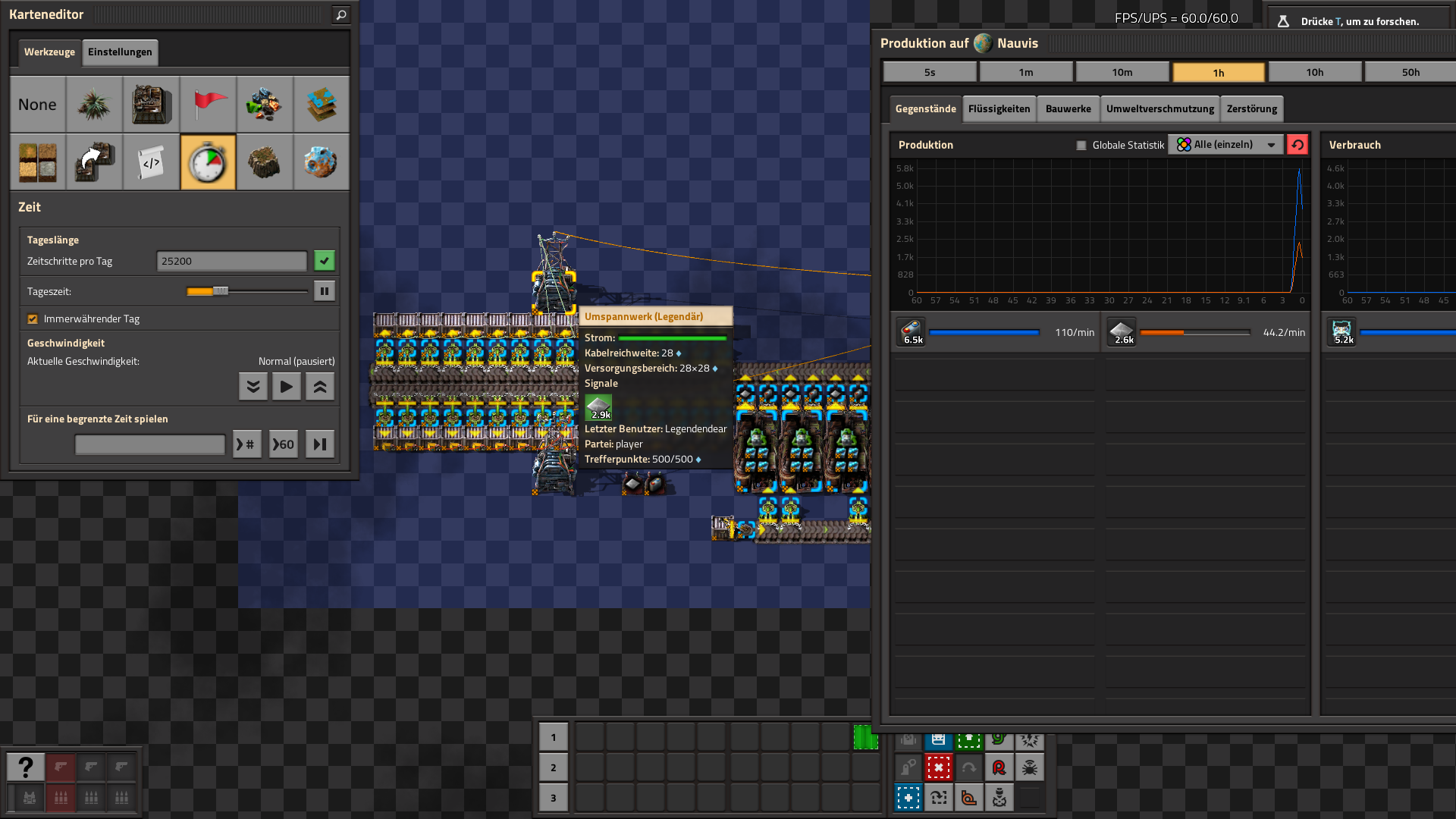Set time range to 50h
Viewport: 1456px width, 819px height.
coord(1410,72)
